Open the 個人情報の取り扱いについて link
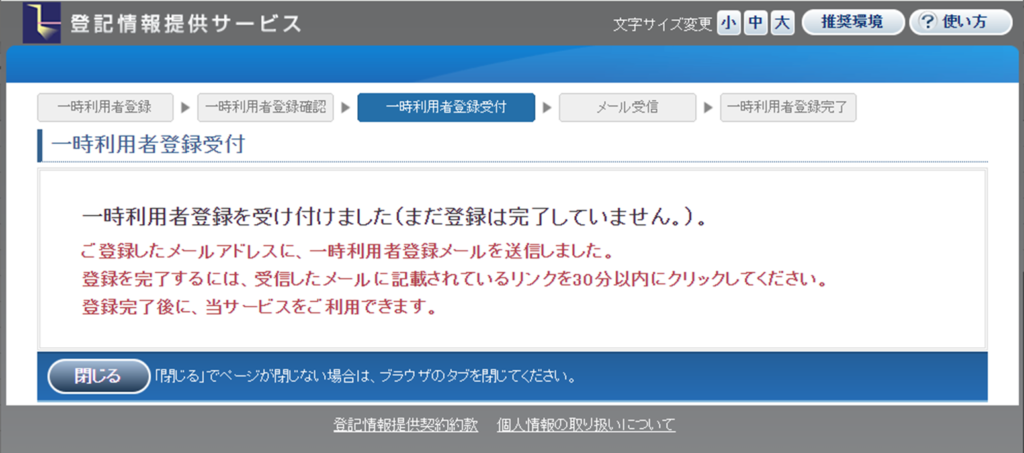1024x453 pixels. pos(586,425)
